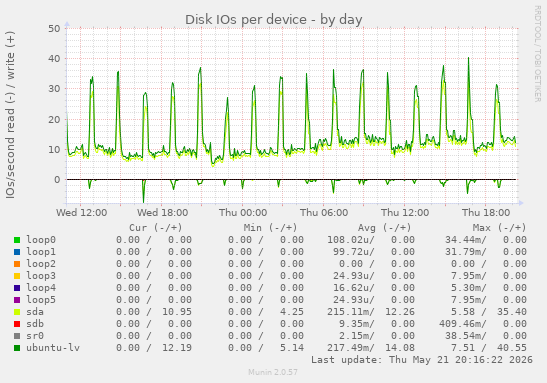Click the loop4 dark blue legend swatch
Viewport: 547px width, 383px height.
pyautogui.click(x=17, y=288)
